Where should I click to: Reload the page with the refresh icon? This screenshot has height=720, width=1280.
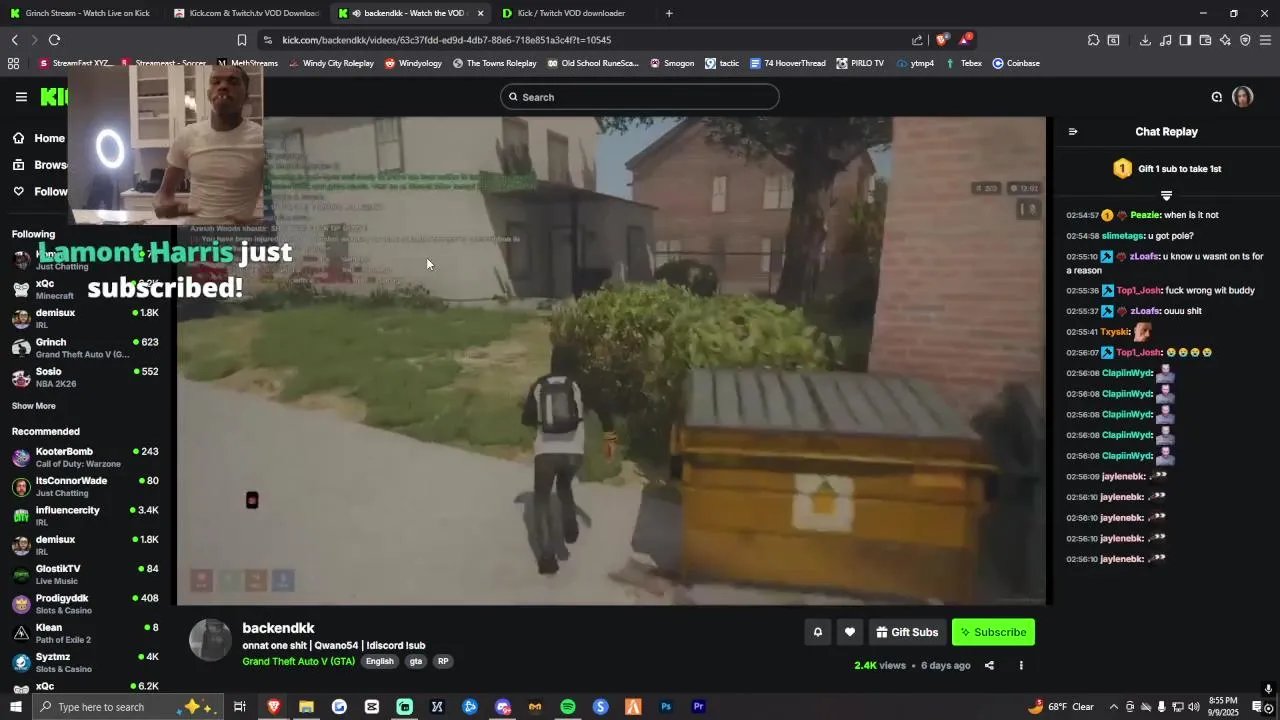[54, 40]
